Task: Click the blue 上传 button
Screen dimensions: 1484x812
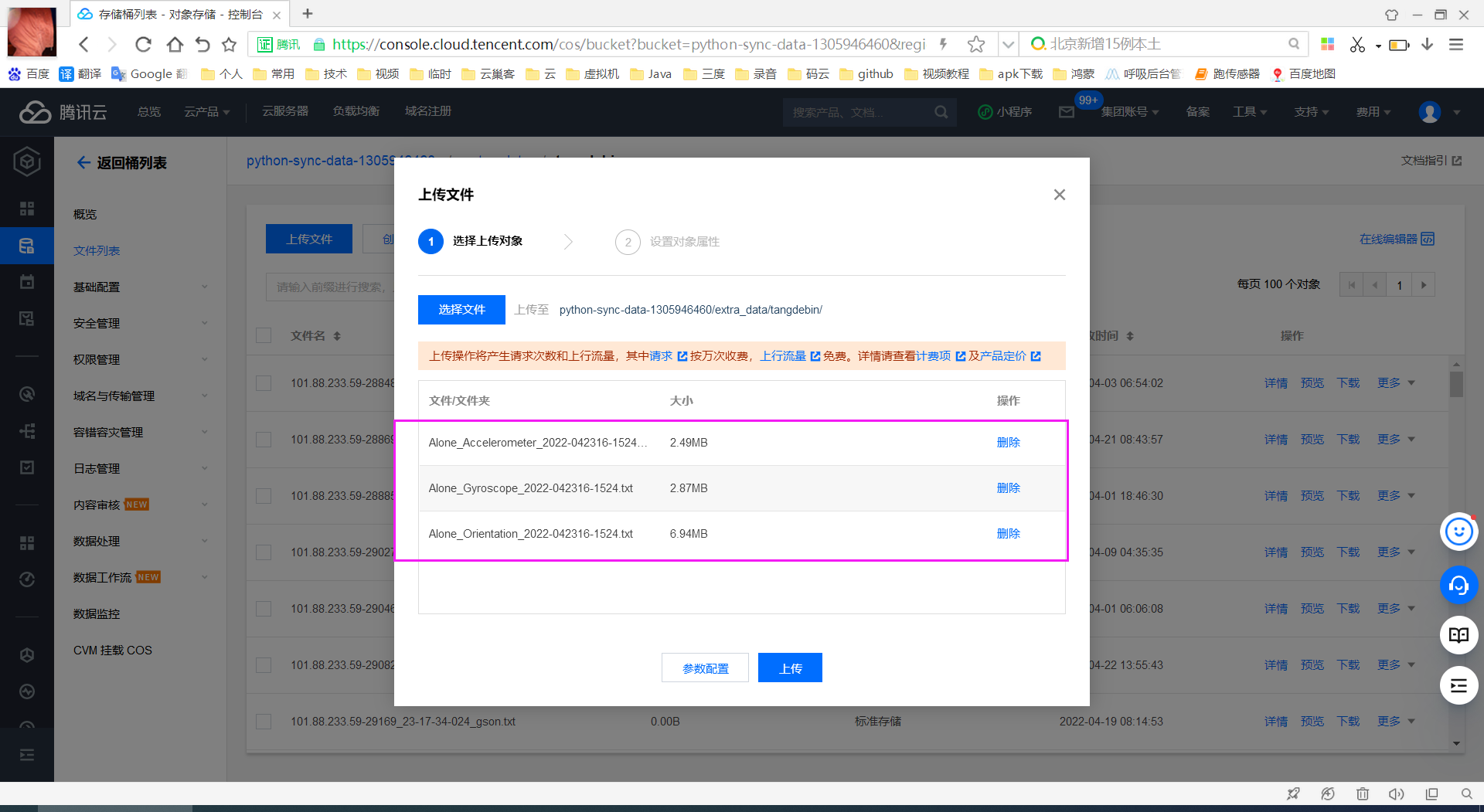Action: click(x=790, y=668)
